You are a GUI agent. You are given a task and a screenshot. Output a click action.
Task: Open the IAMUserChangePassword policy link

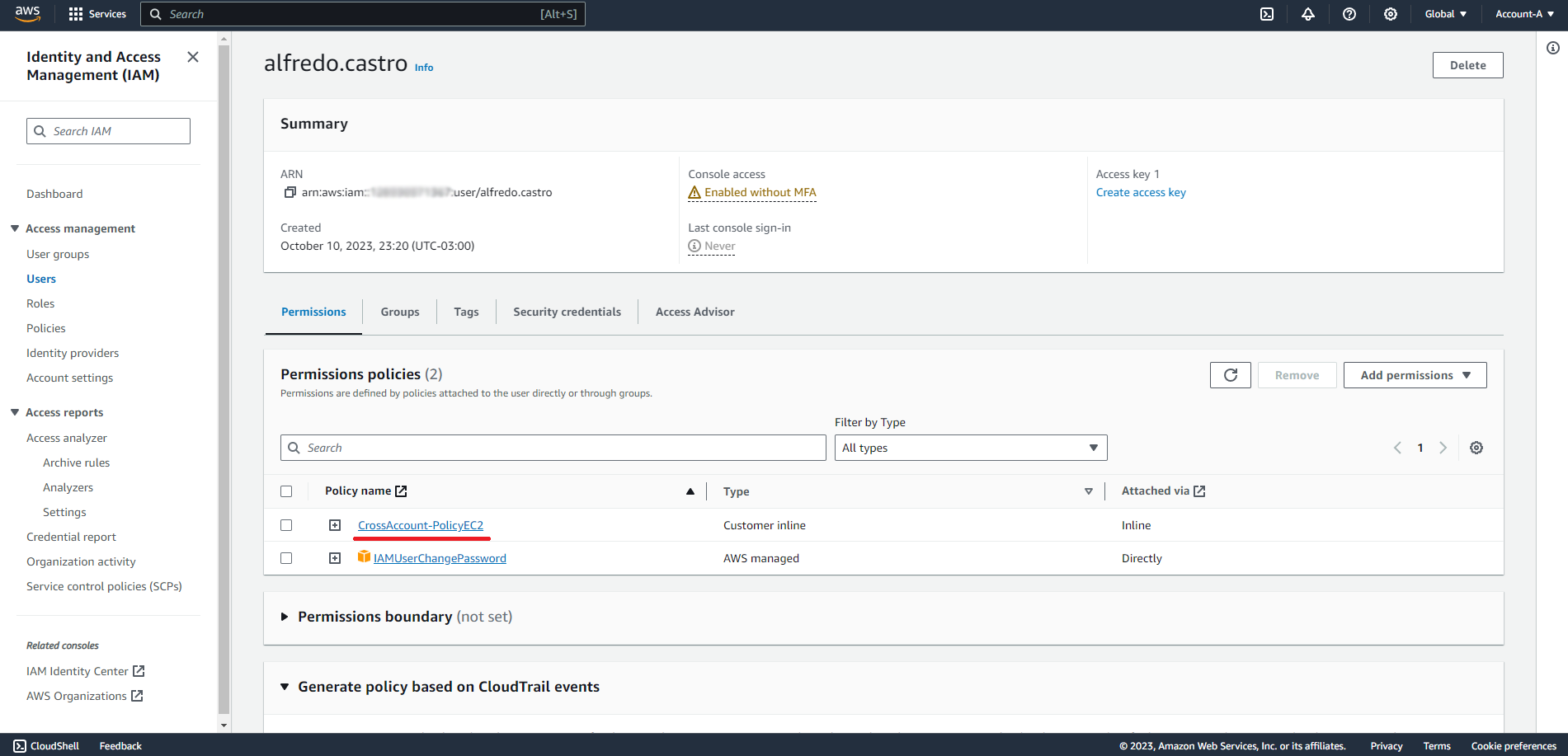pyautogui.click(x=440, y=558)
